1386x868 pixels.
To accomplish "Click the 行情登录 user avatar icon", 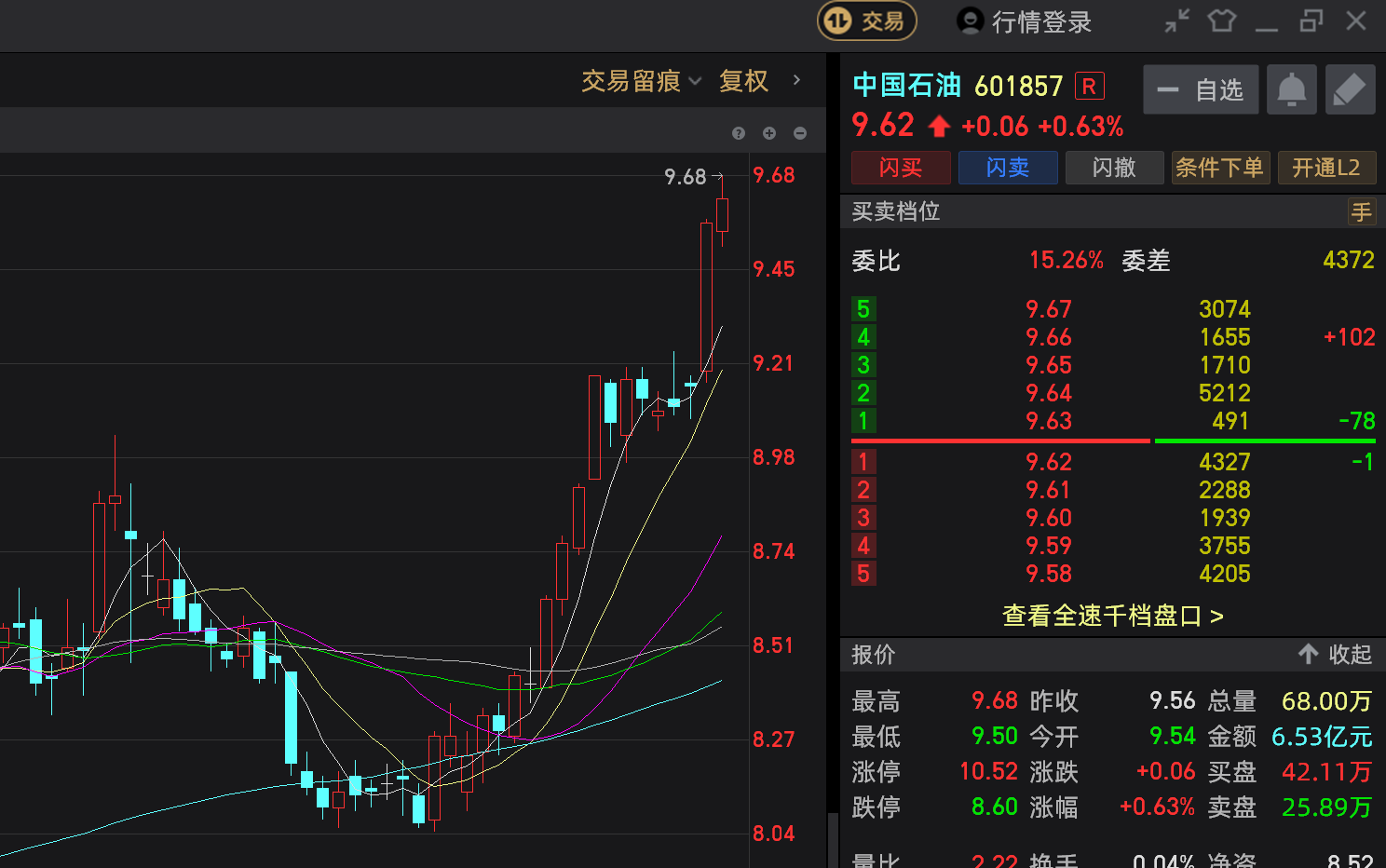I will click(x=971, y=20).
